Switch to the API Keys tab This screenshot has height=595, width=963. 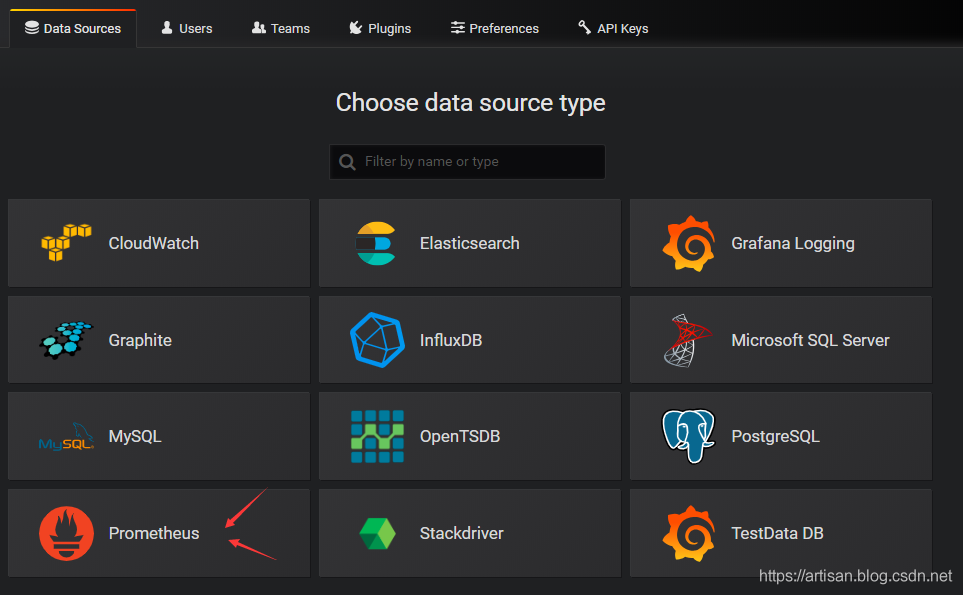point(613,28)
